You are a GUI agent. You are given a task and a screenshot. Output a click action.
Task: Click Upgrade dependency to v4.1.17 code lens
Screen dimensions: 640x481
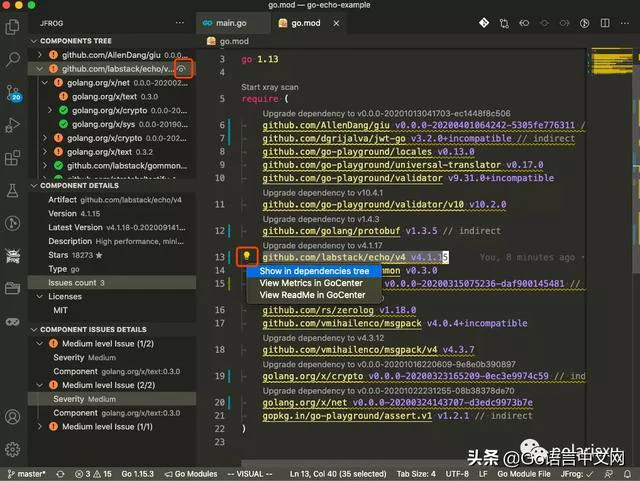(322, 245)
